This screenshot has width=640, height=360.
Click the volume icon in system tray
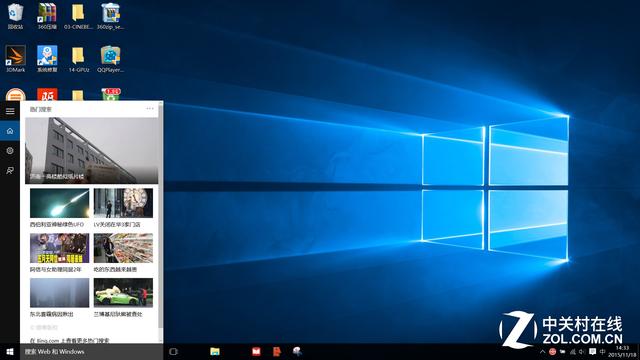[x=582, y=352]
